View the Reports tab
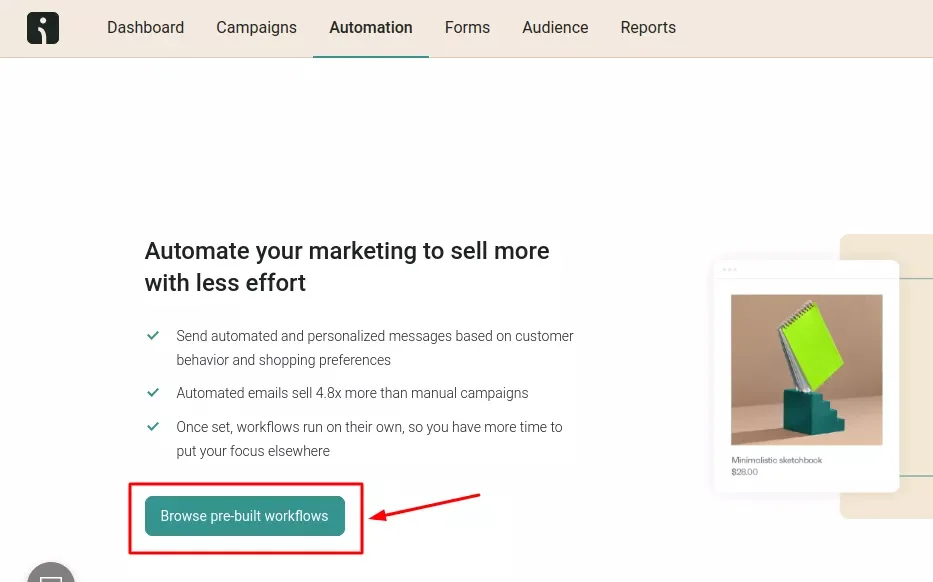Viewport: 933px width, 582px height. pyautogui.click(x=648, y=28)
